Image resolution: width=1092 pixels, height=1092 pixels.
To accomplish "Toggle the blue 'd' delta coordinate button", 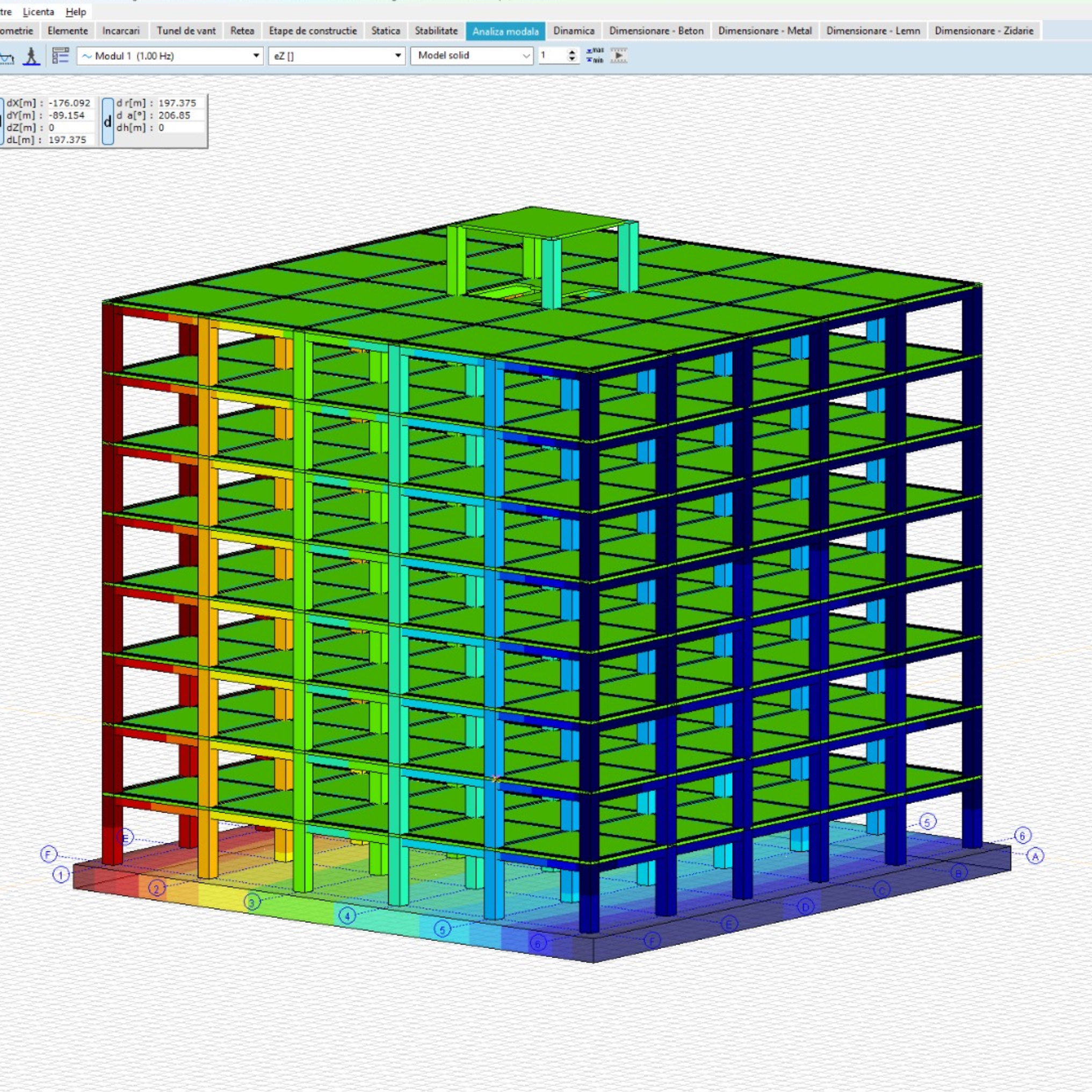I will [x=107, y=121].
